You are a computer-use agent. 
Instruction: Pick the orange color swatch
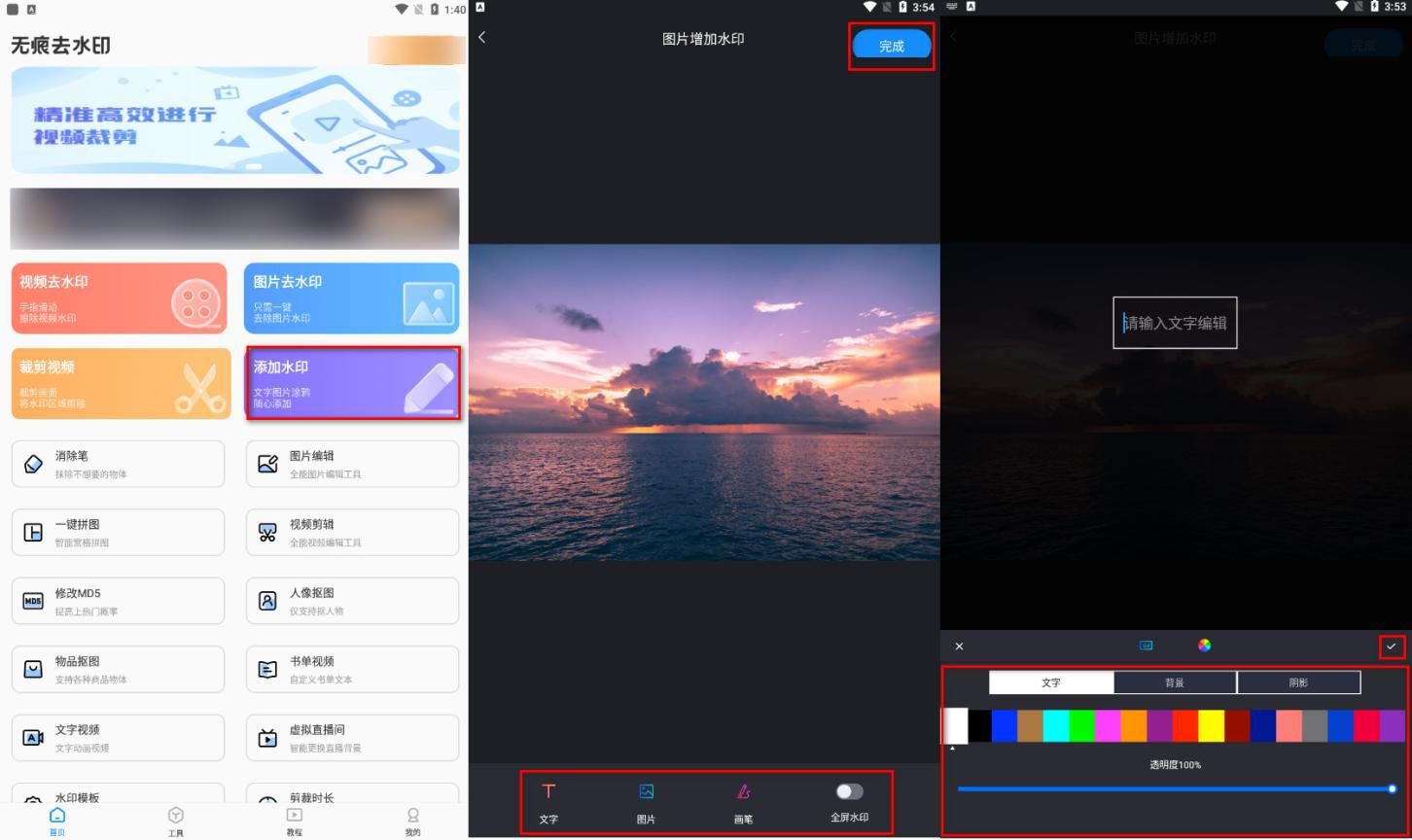coord(1133,726)
